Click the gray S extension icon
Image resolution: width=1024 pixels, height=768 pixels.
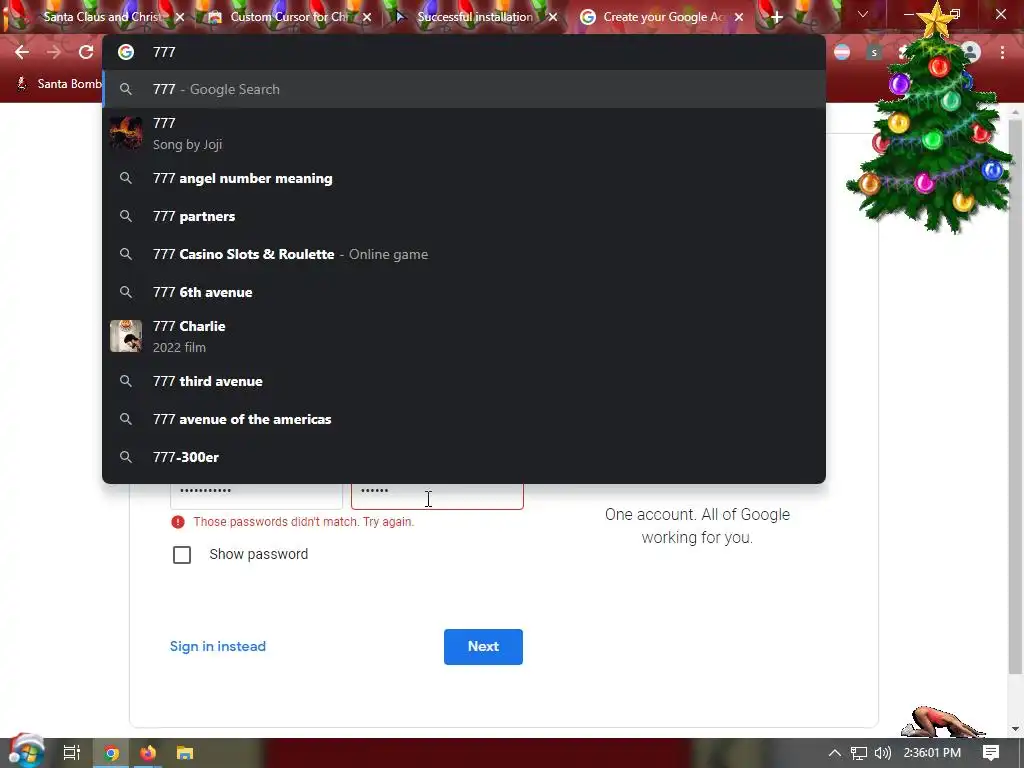(874, 52)
